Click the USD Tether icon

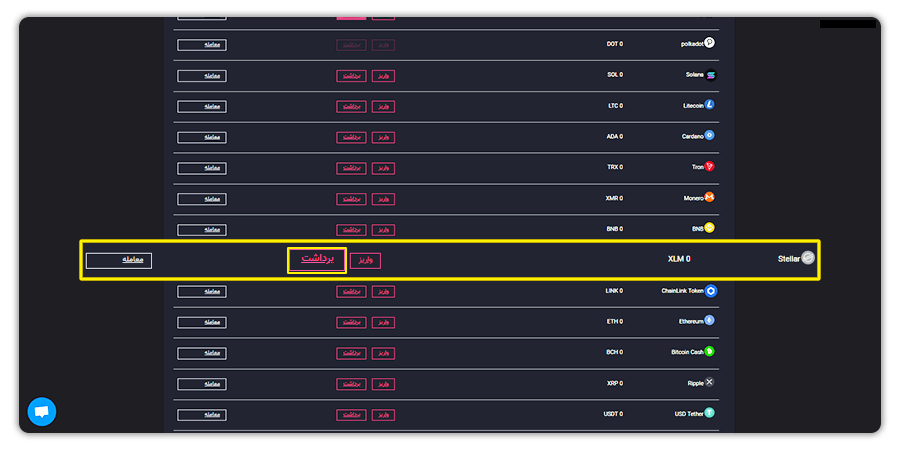tap(709, 413)
